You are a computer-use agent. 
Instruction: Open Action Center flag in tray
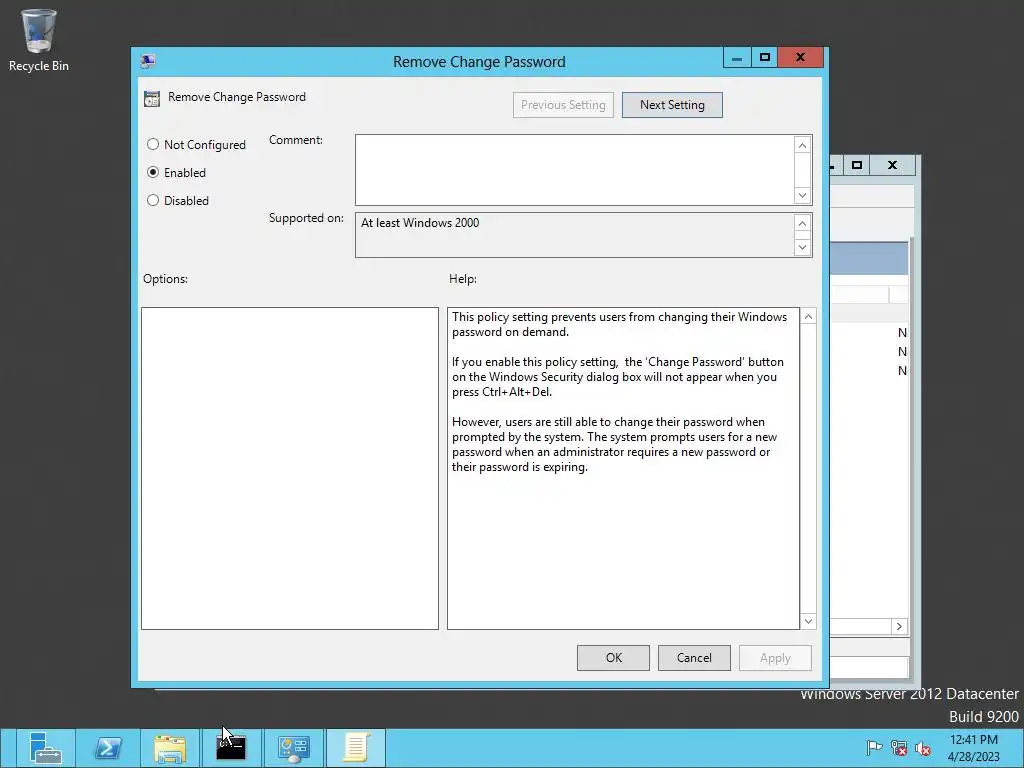[x=874, y=748]
